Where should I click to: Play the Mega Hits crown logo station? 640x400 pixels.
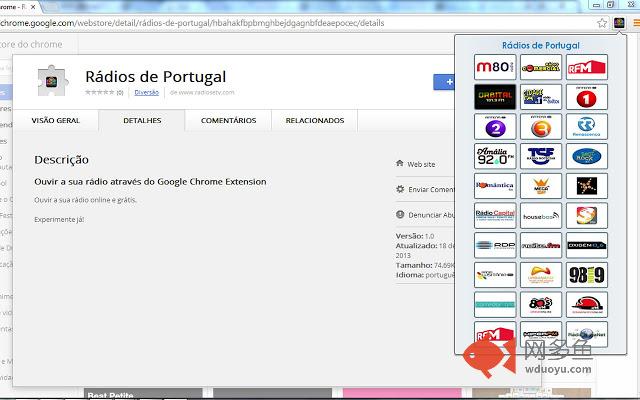click(541, 186)
